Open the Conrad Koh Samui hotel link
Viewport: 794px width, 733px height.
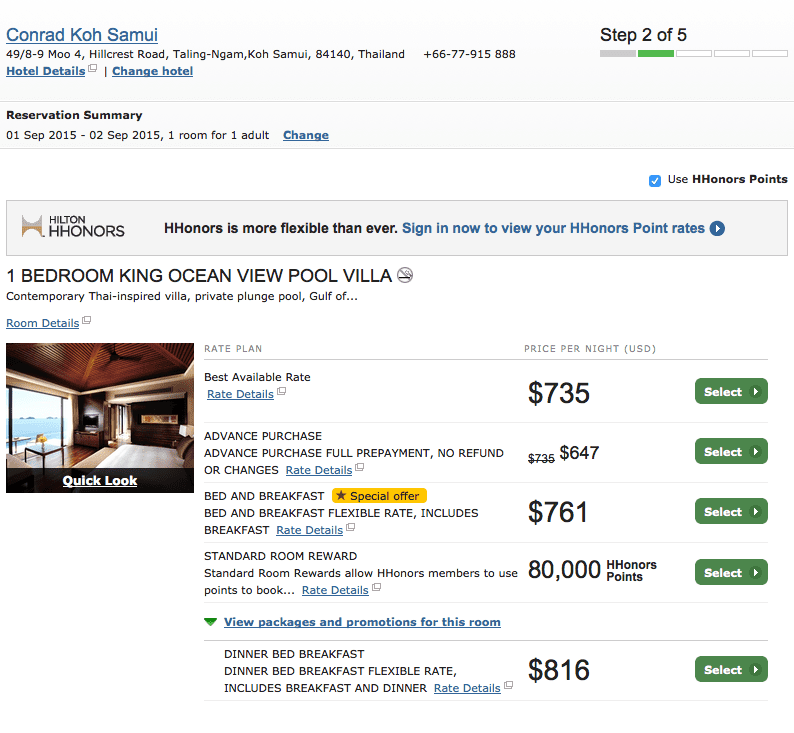pyautogui.click(x=82, y=35)
